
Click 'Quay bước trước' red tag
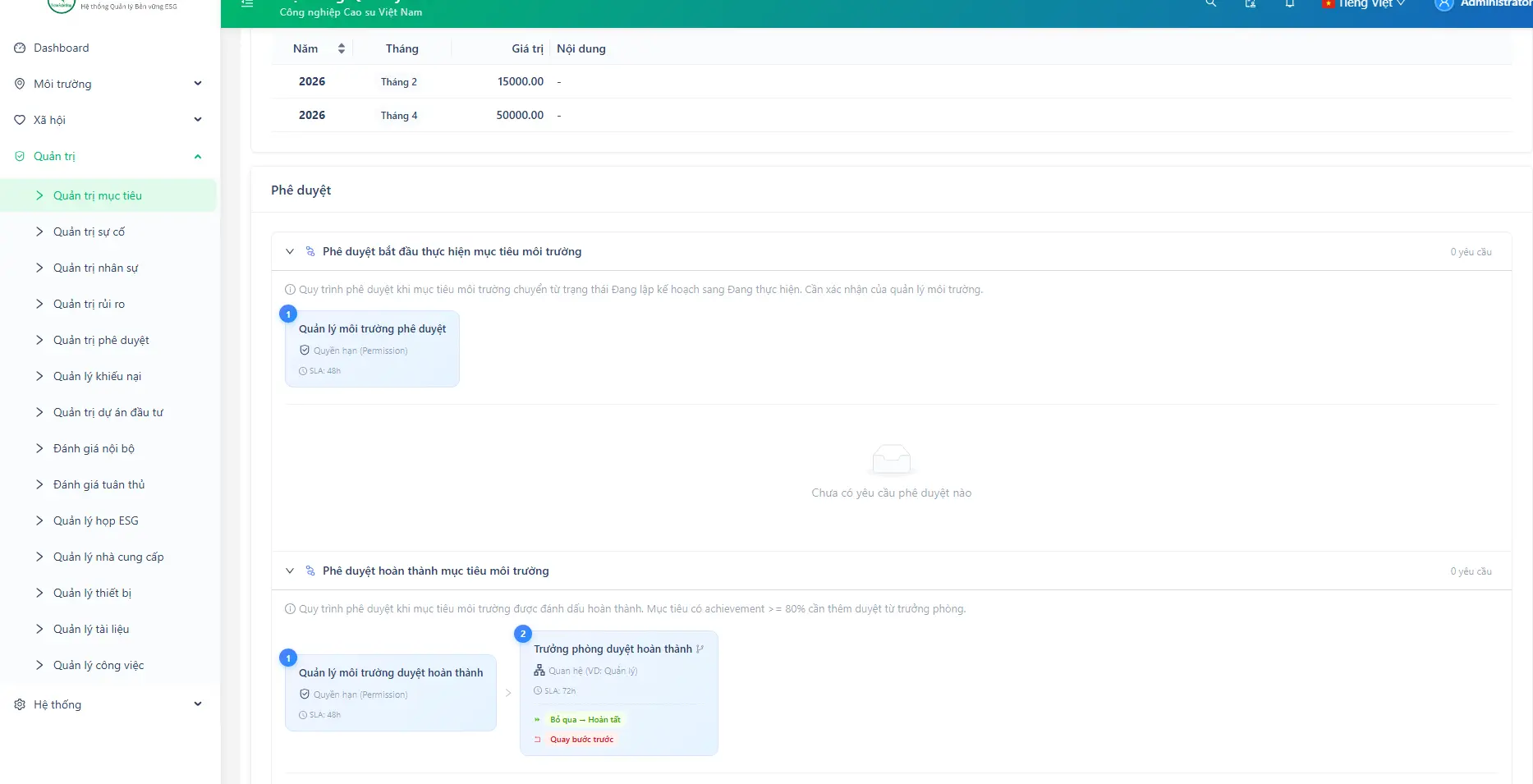(582, 740)
